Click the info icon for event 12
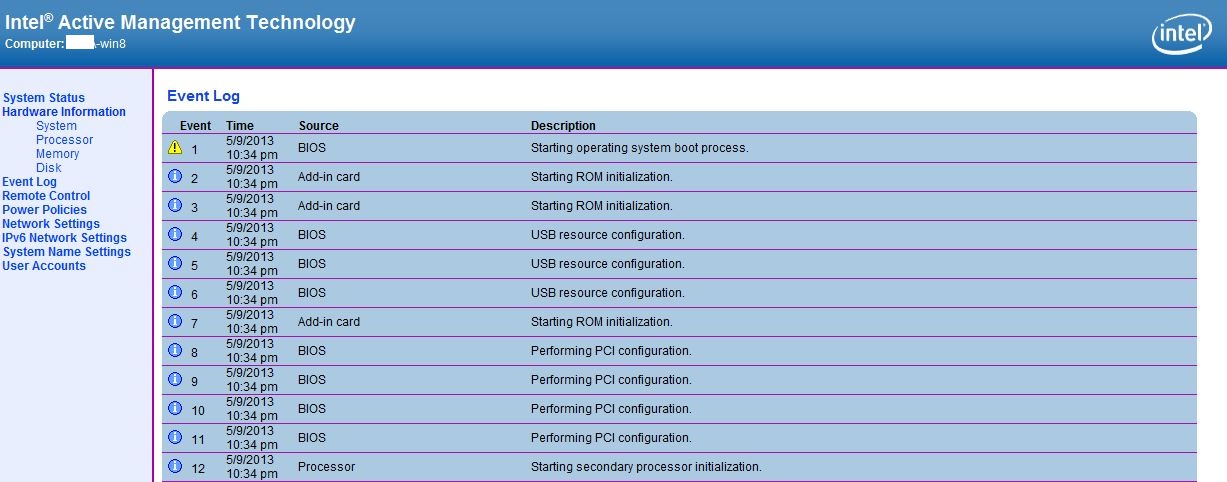 point(175,467)
